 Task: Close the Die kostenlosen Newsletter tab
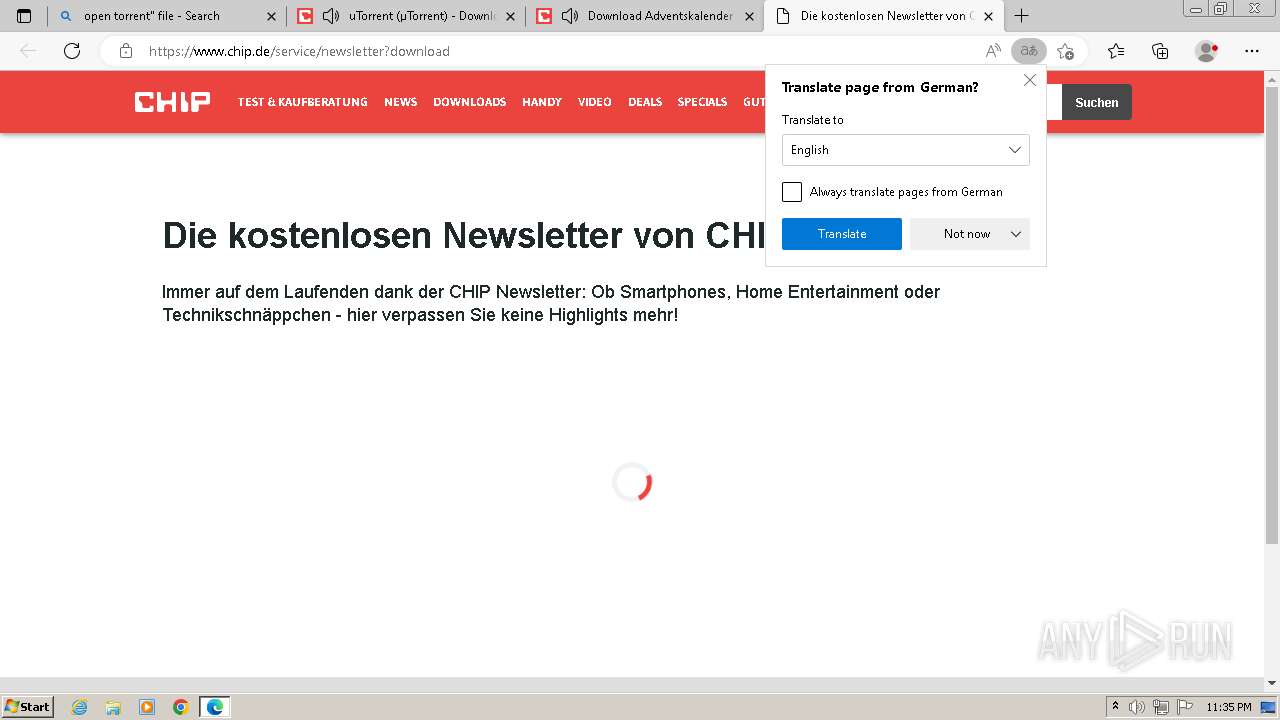point(988,16)
